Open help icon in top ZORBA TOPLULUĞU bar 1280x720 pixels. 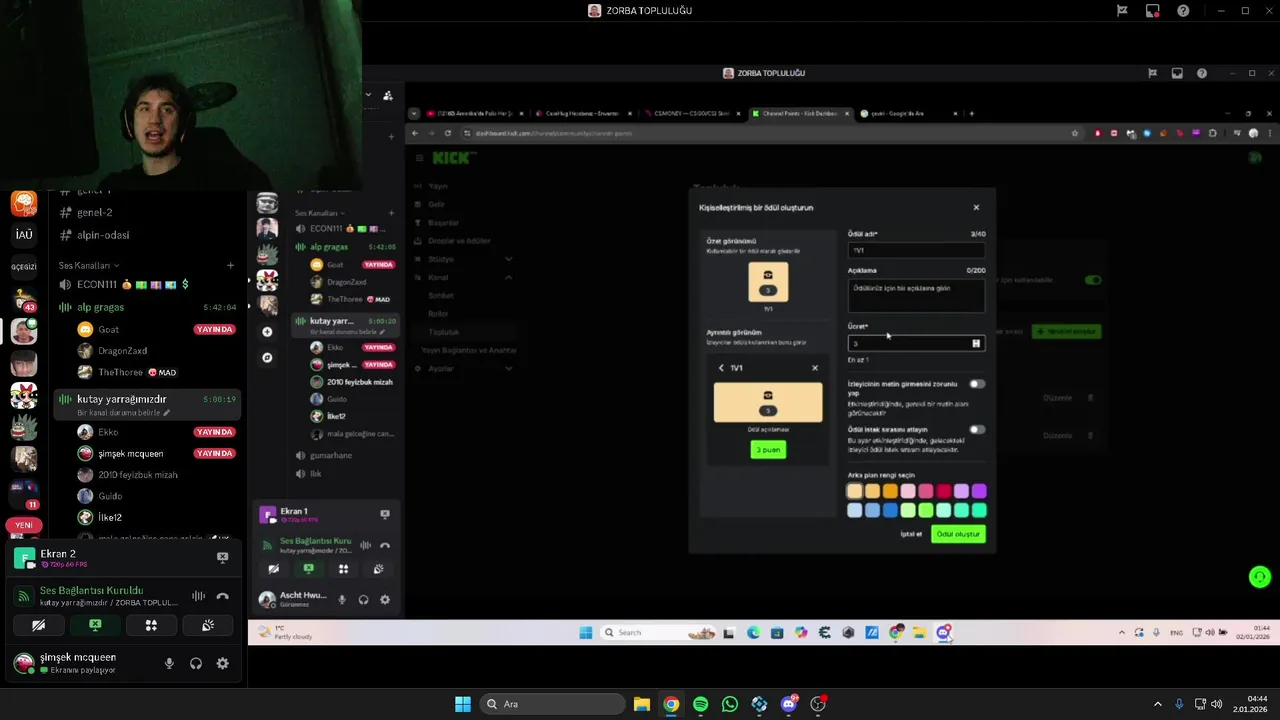tap(1183, 10)
